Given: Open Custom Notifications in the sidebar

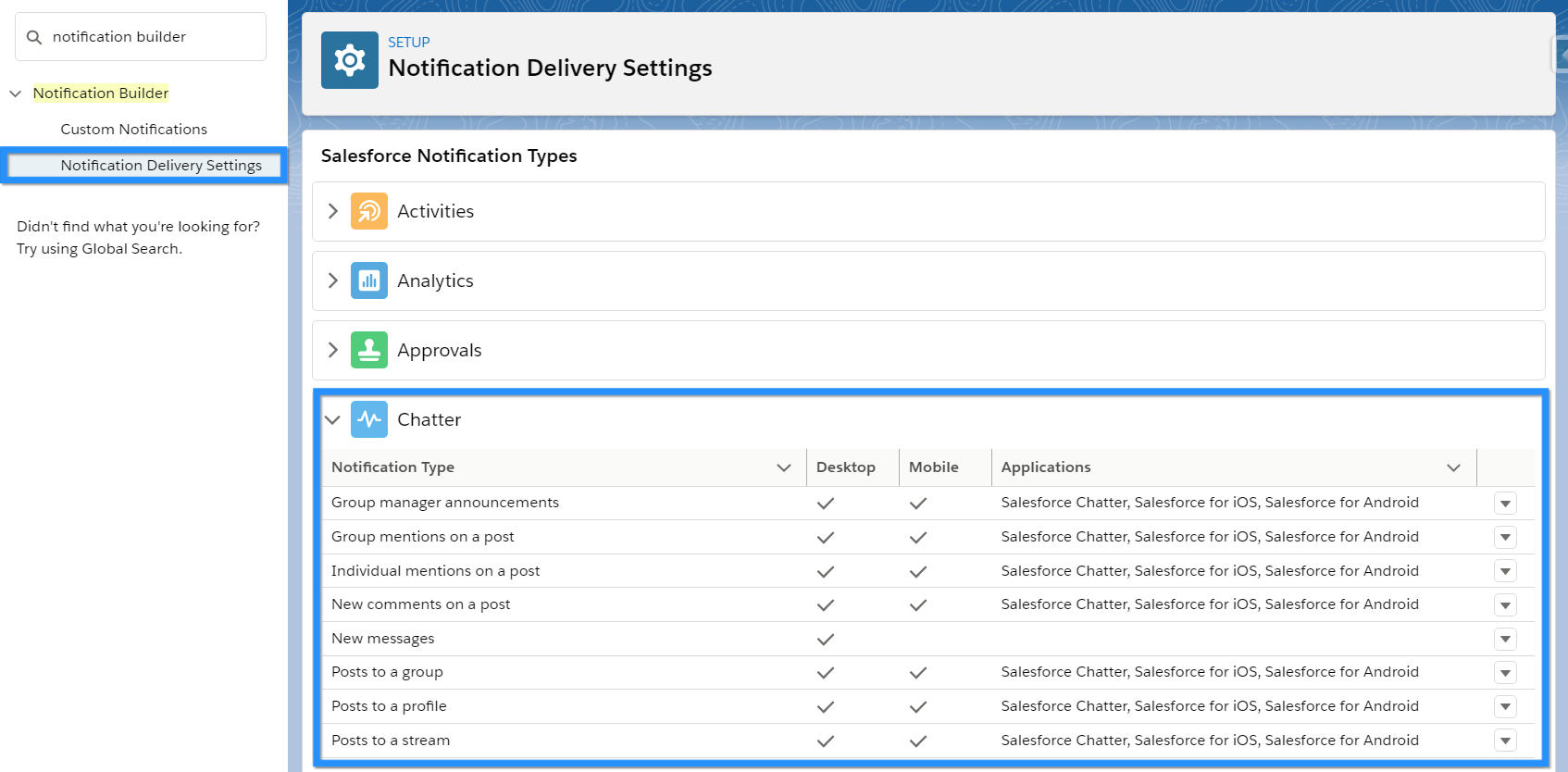Looking at the screenshot, I should [x=133, y=130].
